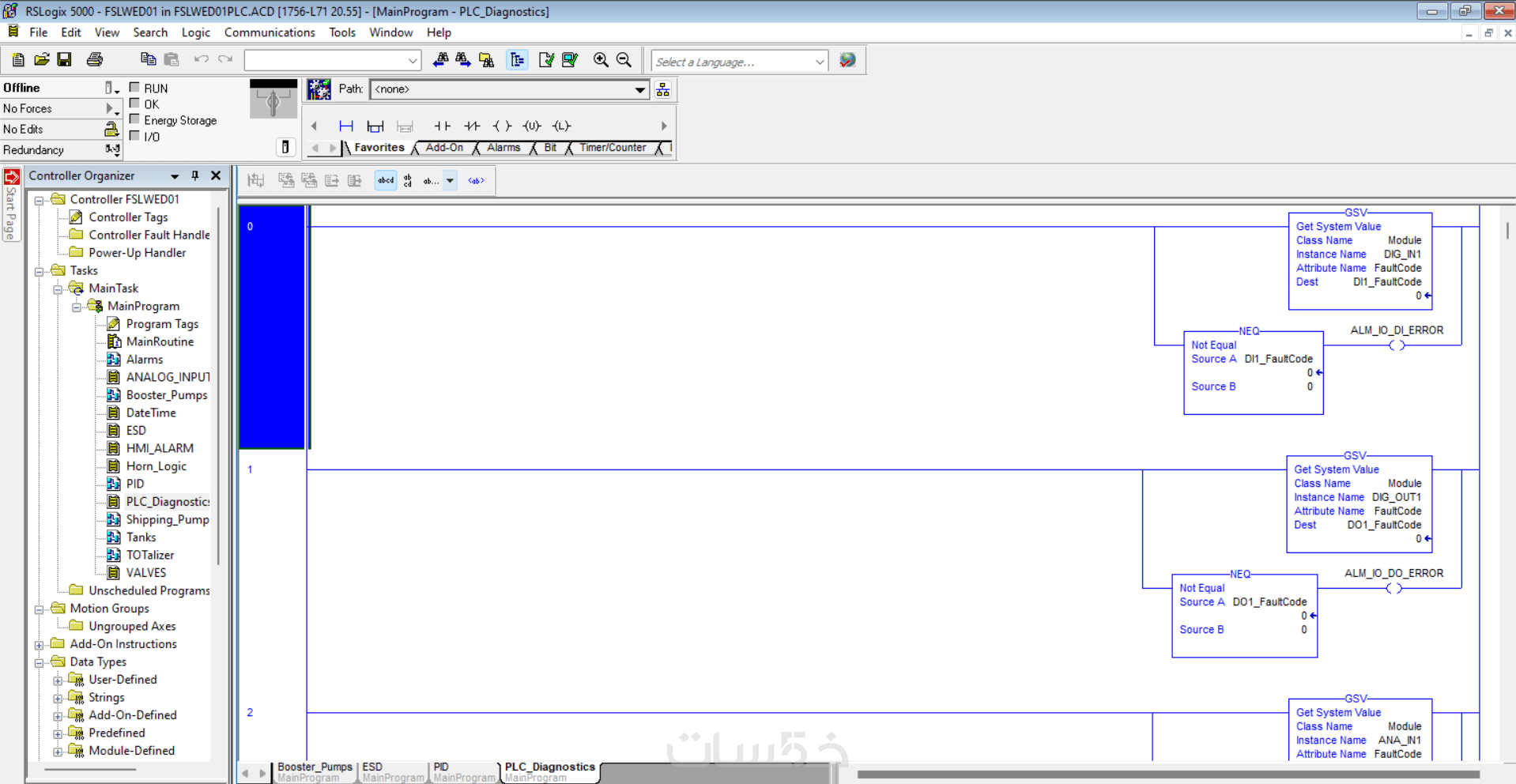
Task: Toggle the RUN checkbox
Action: [x=134, y=88]
